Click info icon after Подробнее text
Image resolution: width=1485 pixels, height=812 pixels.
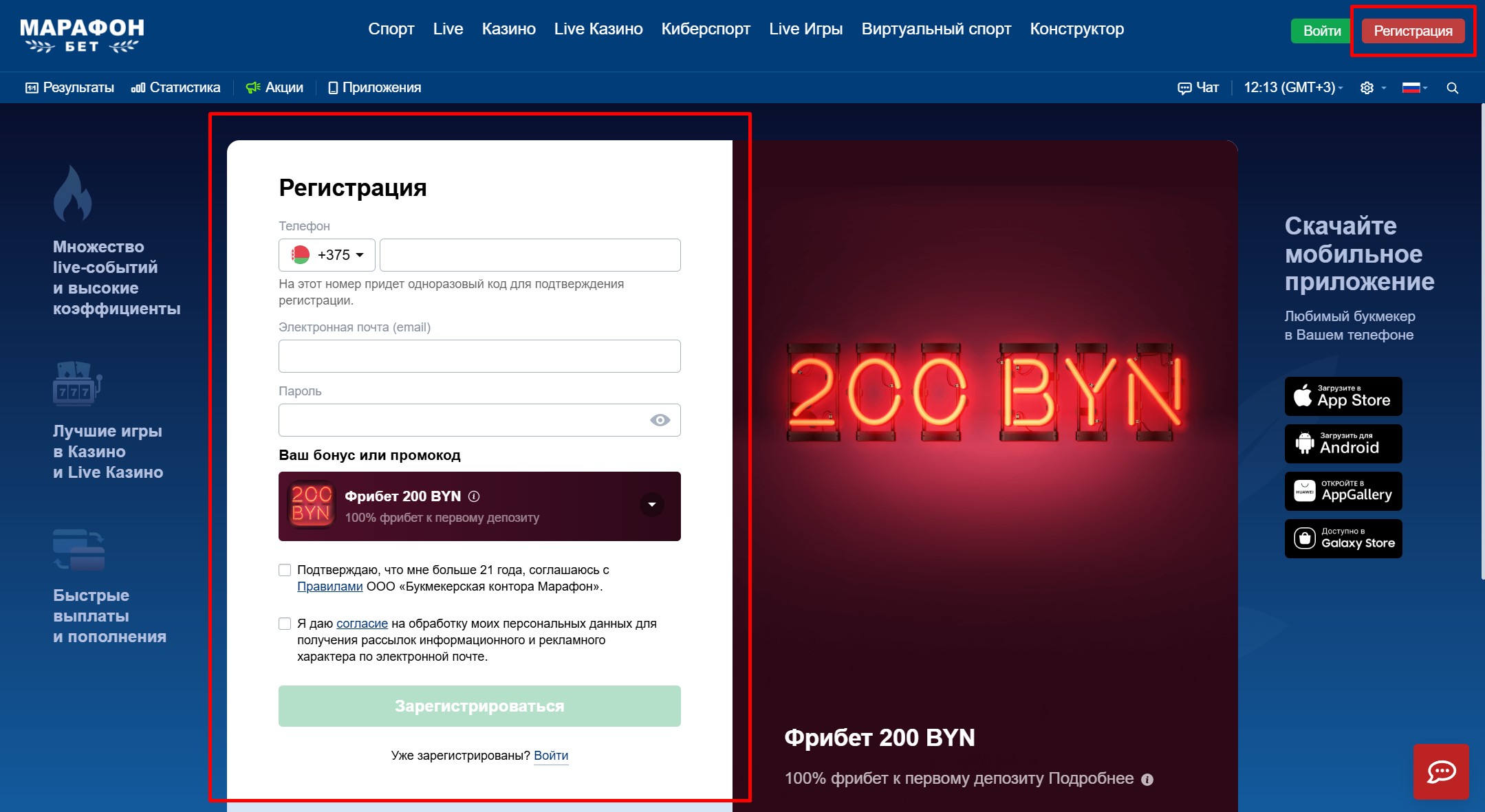1147,780
